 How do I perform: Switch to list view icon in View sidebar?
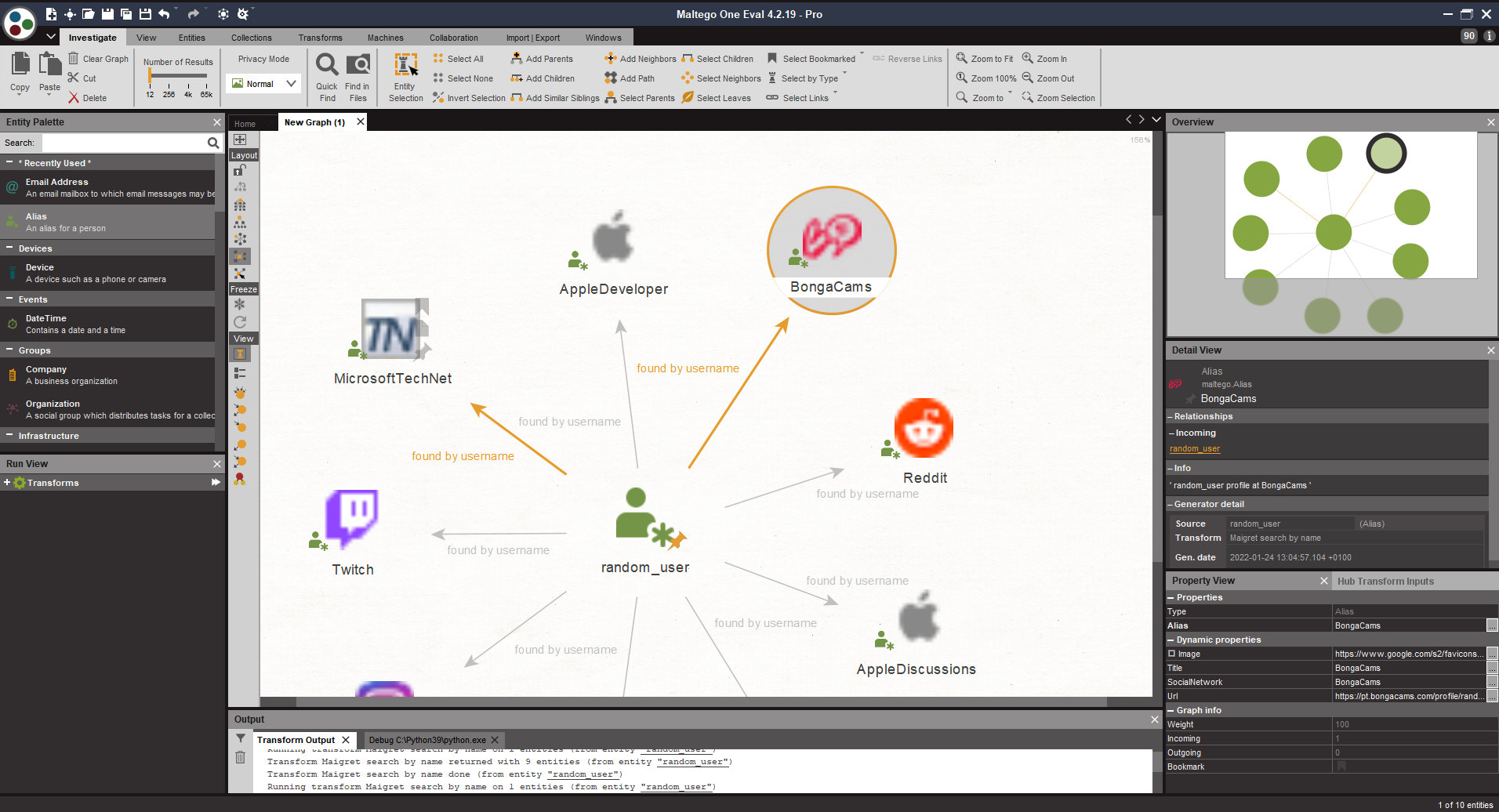coord(240,373)
